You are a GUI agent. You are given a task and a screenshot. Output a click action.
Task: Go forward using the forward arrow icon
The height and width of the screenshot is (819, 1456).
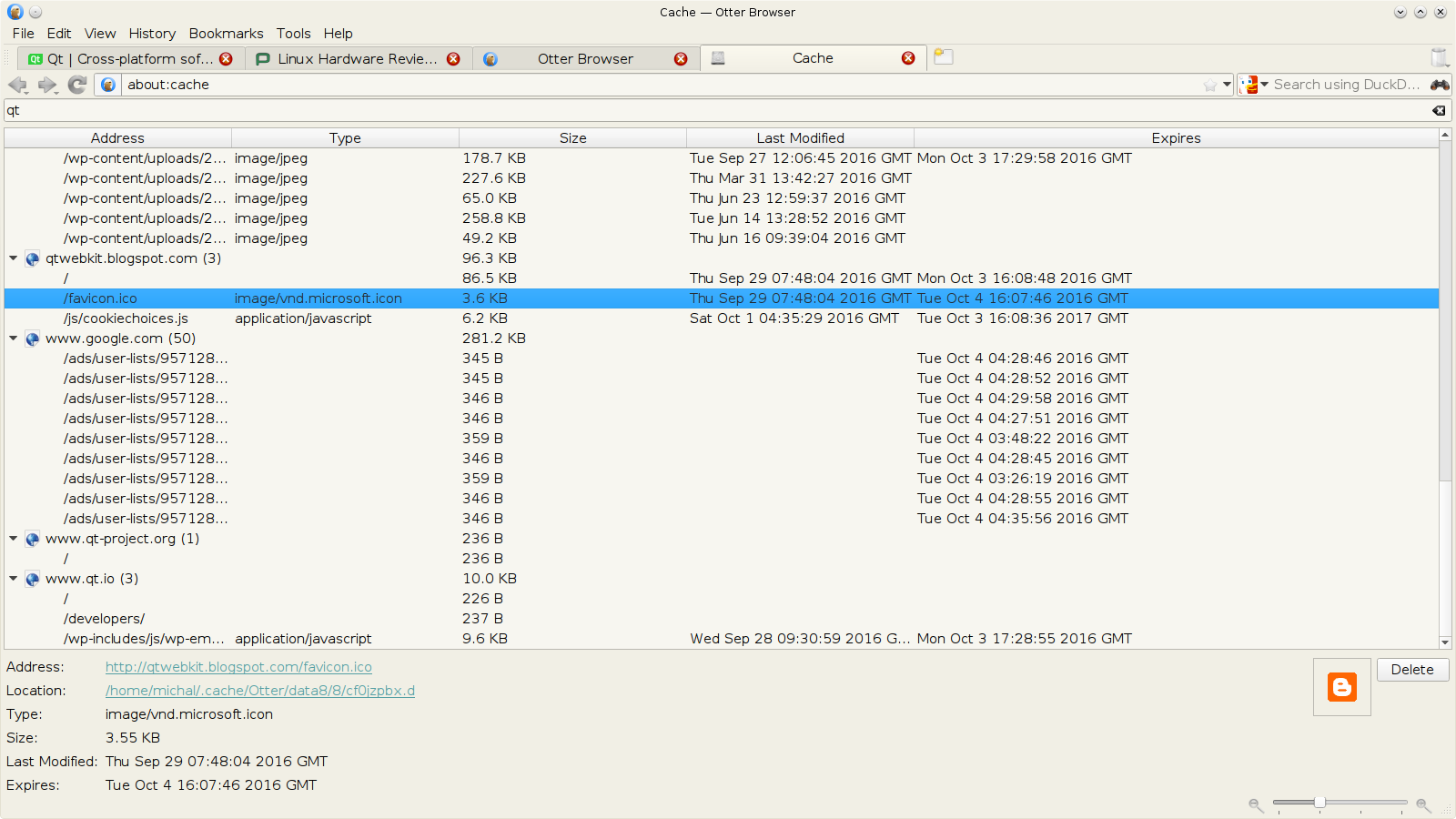coord(46,85)
